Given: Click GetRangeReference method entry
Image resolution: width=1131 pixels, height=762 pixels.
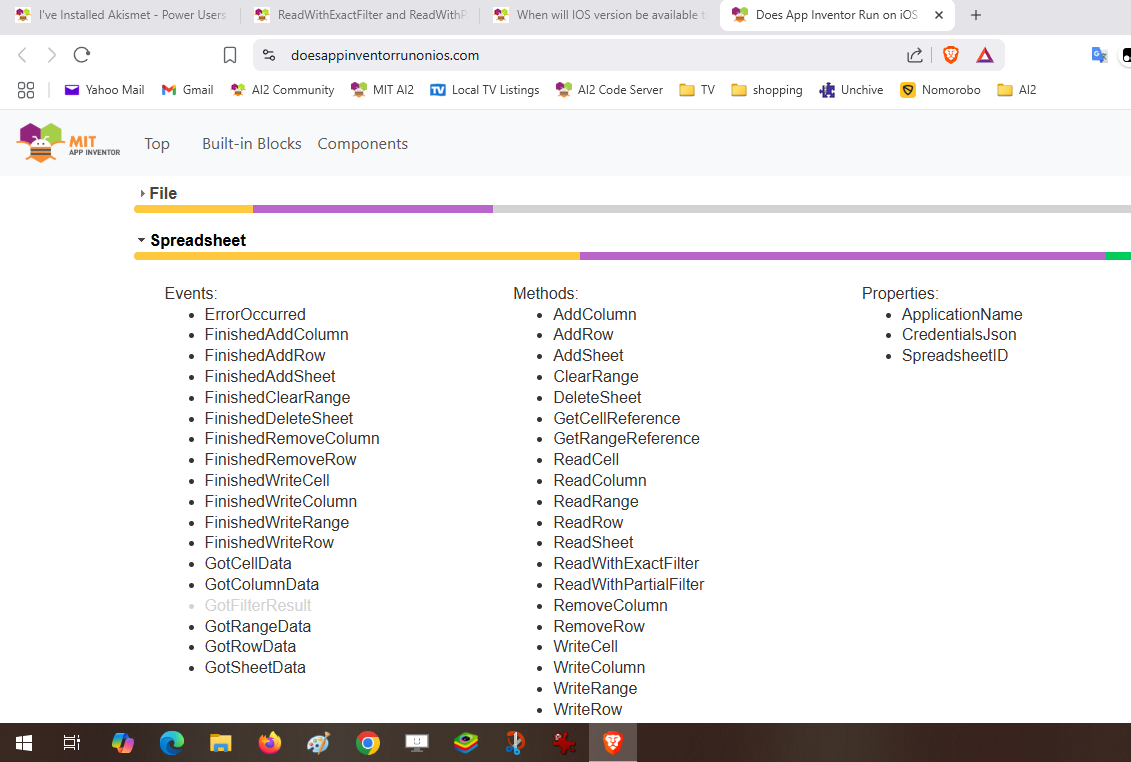Looking at the screenshot, I should (626, 439).
